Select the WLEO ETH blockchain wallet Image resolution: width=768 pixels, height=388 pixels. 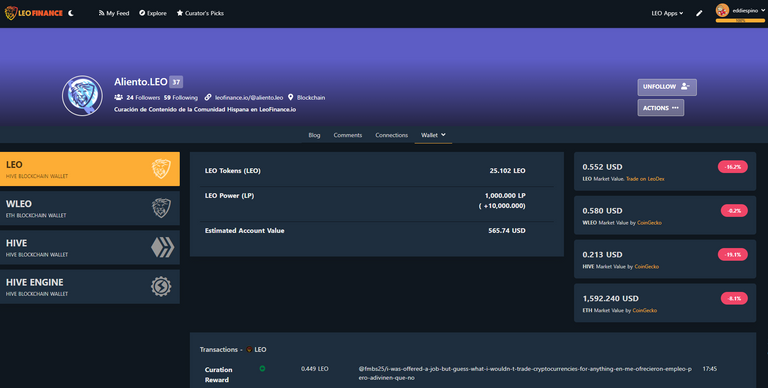pos(90,208)
